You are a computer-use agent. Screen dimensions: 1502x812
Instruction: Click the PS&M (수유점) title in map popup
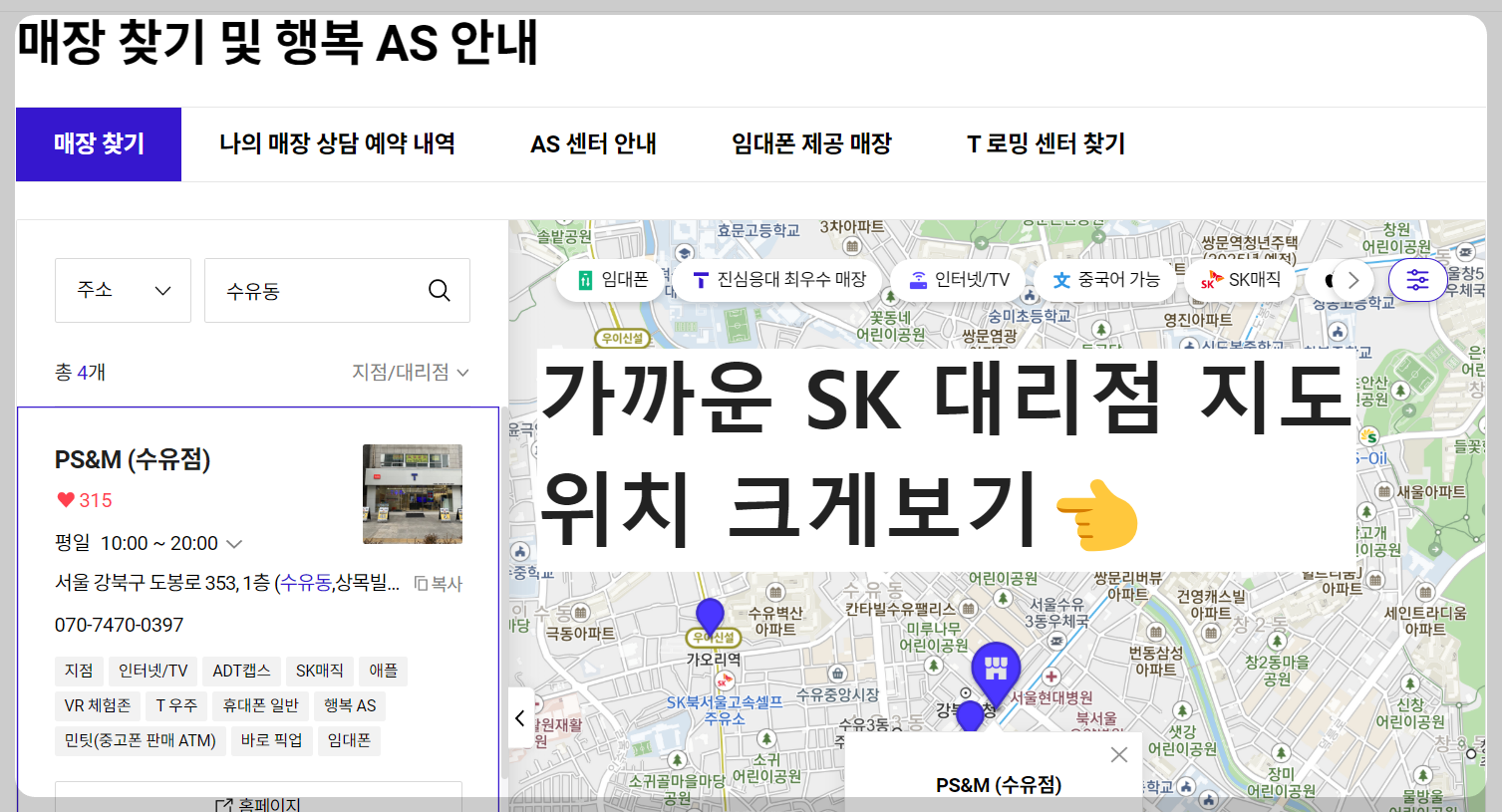(999, 785)
